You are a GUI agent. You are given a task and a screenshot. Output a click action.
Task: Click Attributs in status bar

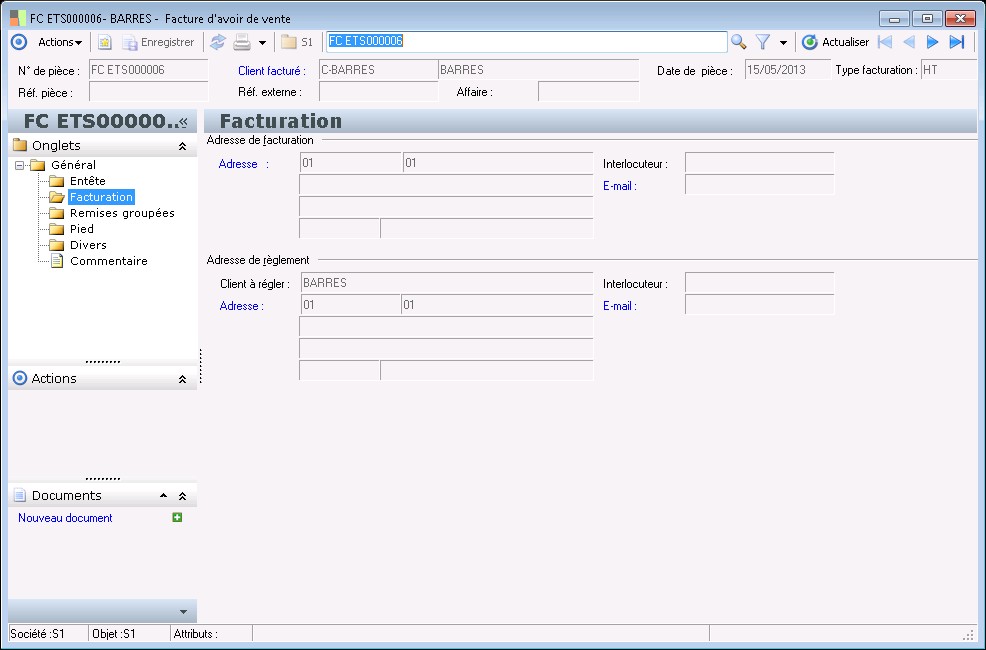pos(196,634)
